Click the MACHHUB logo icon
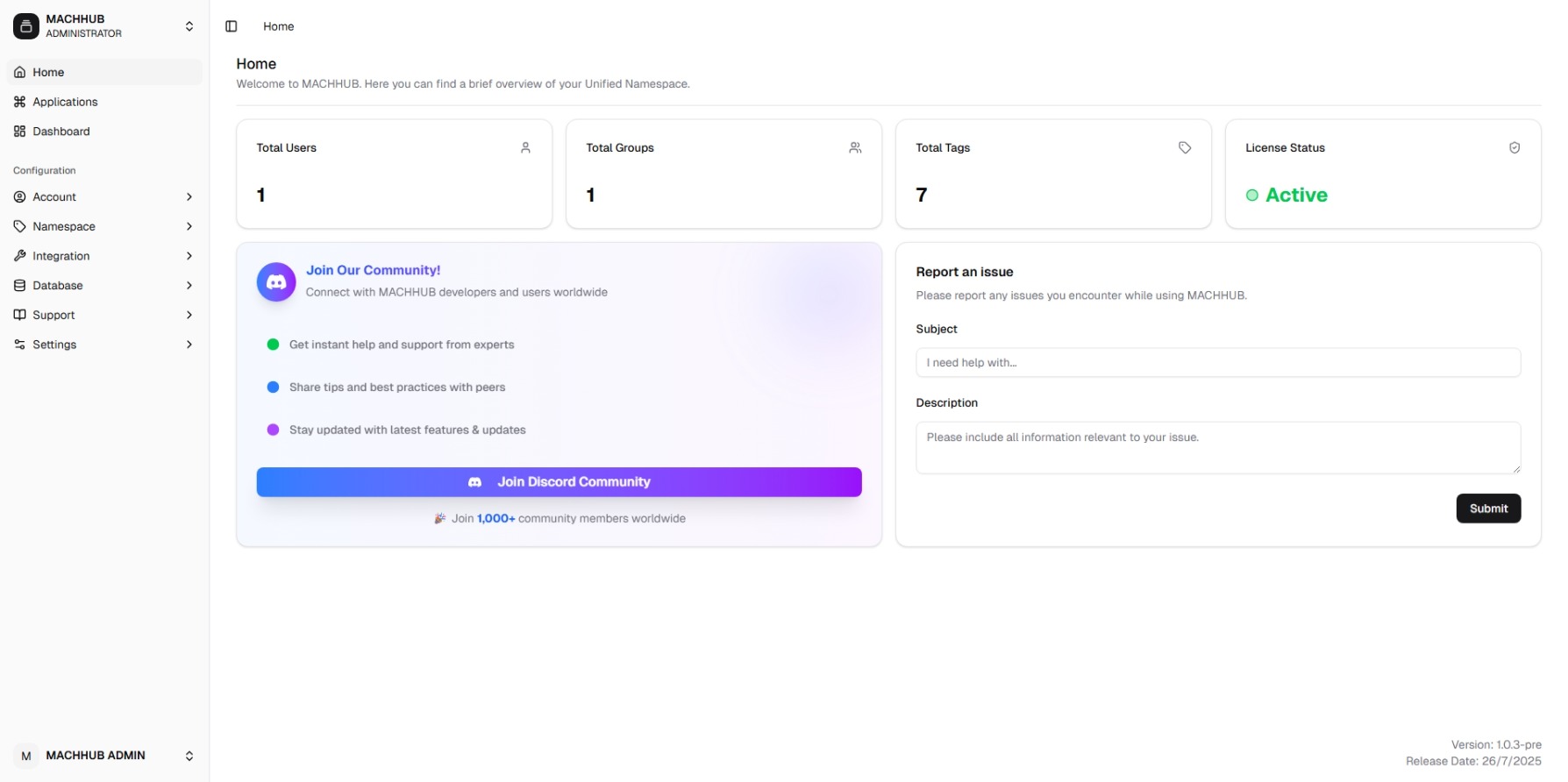The image size is (1568, 782). pos(26,26)
